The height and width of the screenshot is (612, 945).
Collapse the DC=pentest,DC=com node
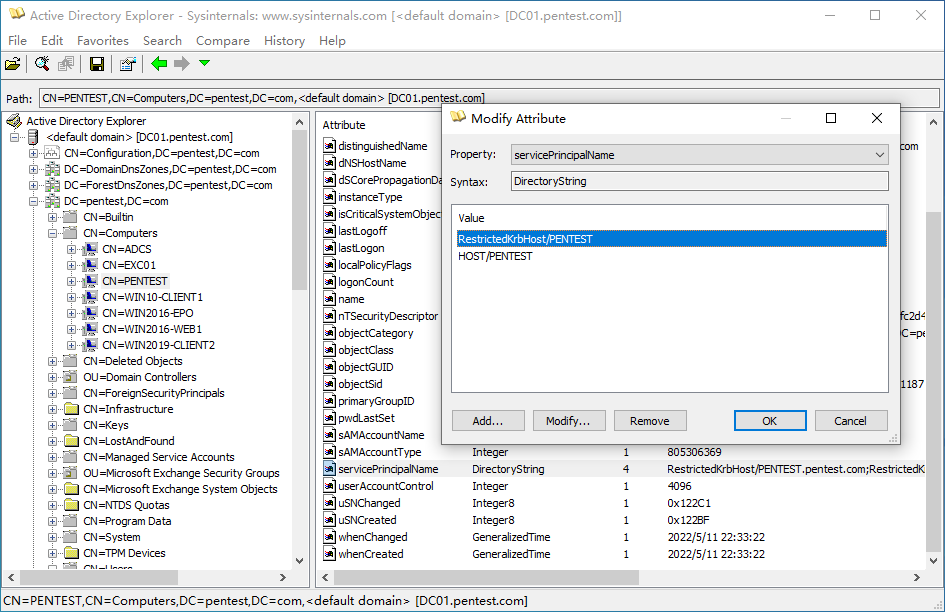coord(33,201)
